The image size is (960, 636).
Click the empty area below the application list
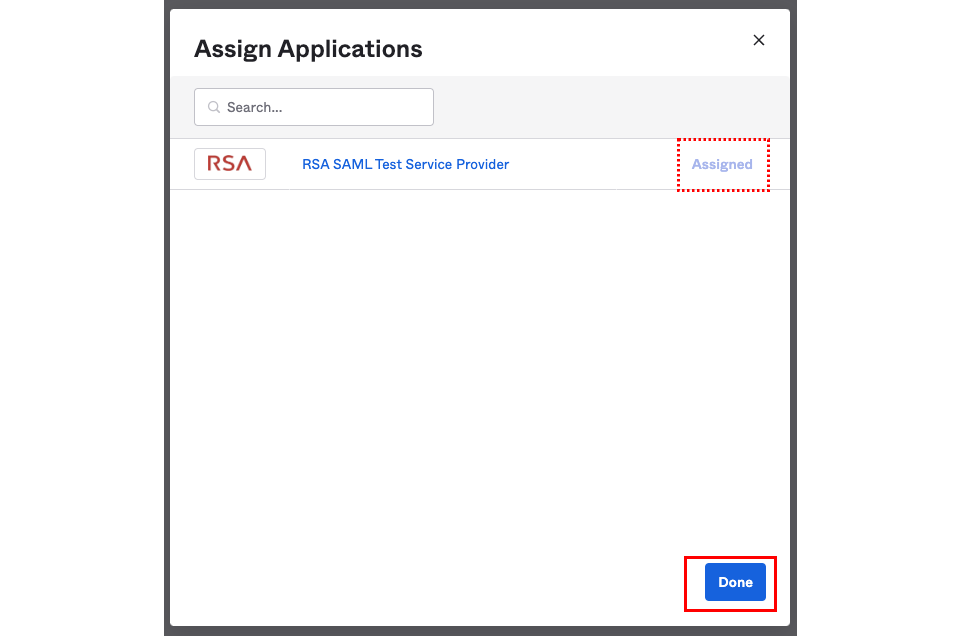[480, 370]
